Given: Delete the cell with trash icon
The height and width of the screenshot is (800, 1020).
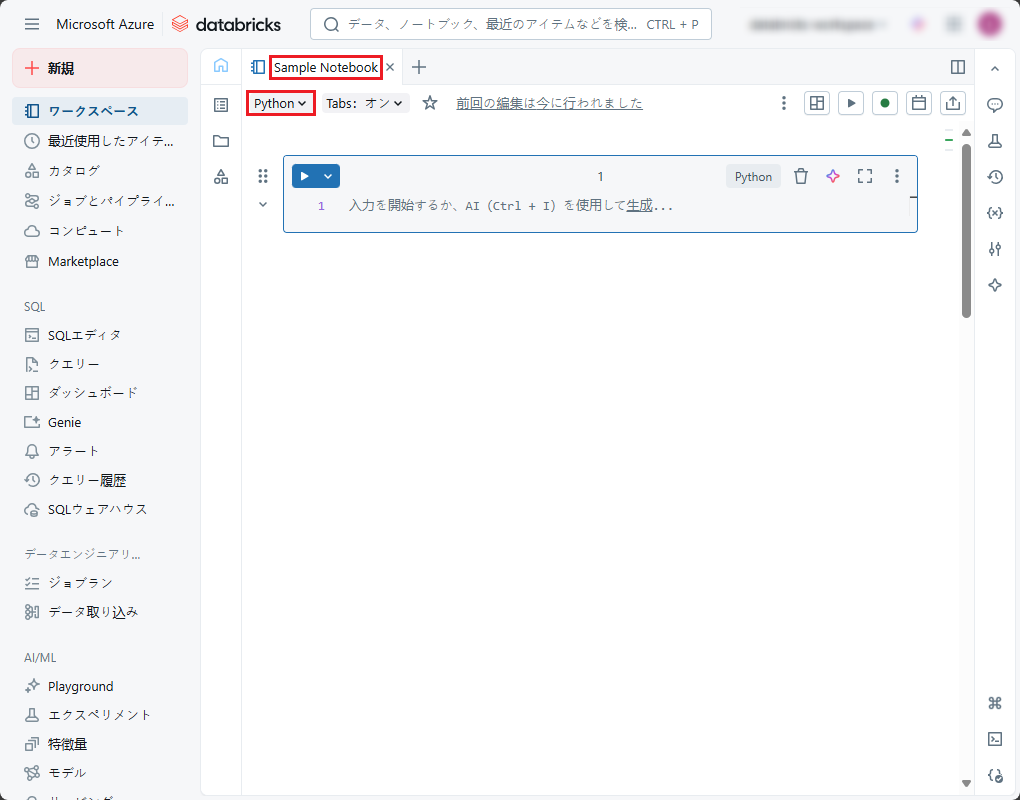Looking at the screenshot, I should 800,177.
